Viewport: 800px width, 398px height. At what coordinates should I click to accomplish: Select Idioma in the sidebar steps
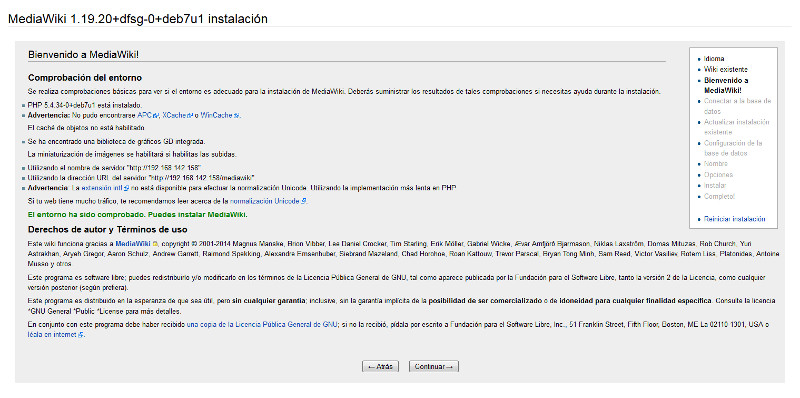(714, 59)
